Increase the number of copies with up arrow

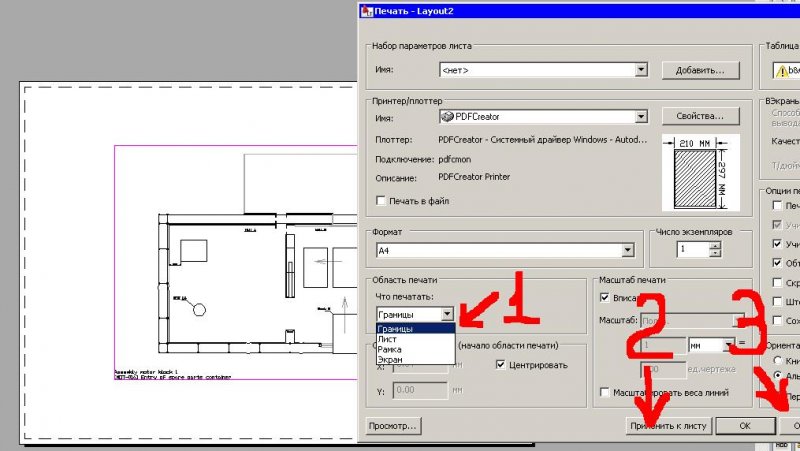715,246
